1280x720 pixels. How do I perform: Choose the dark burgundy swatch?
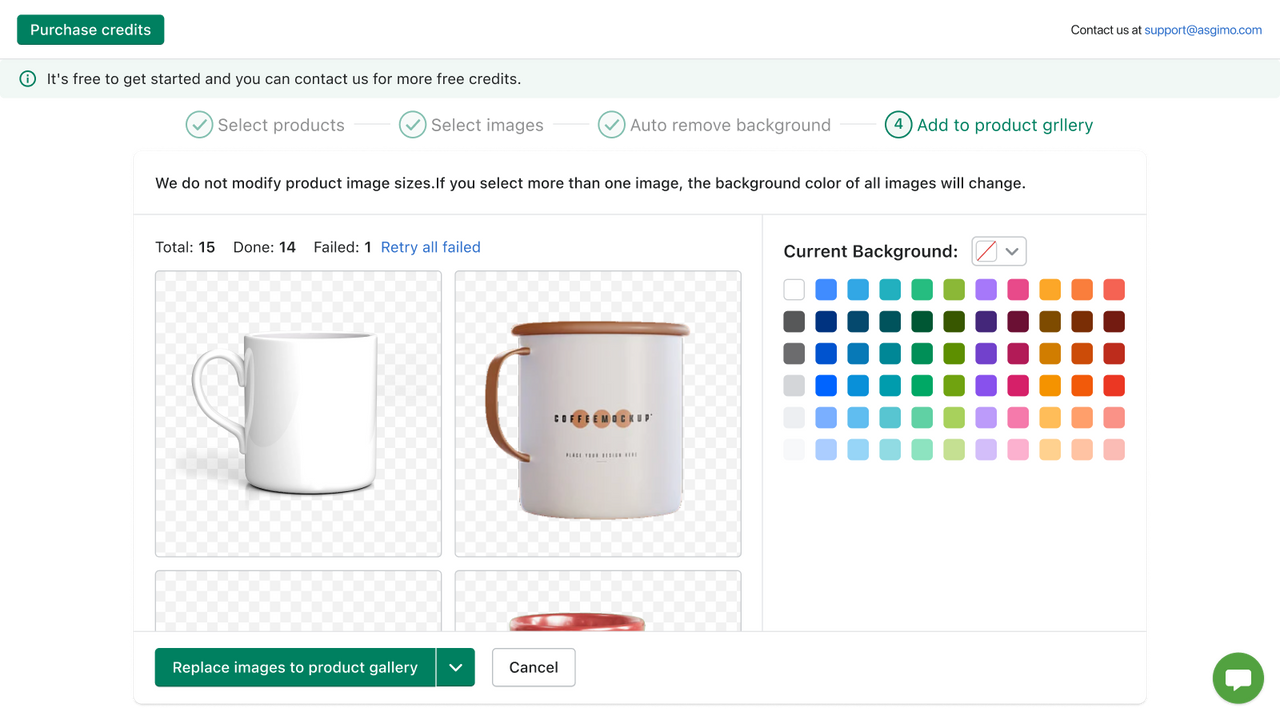coord(1018,322)
